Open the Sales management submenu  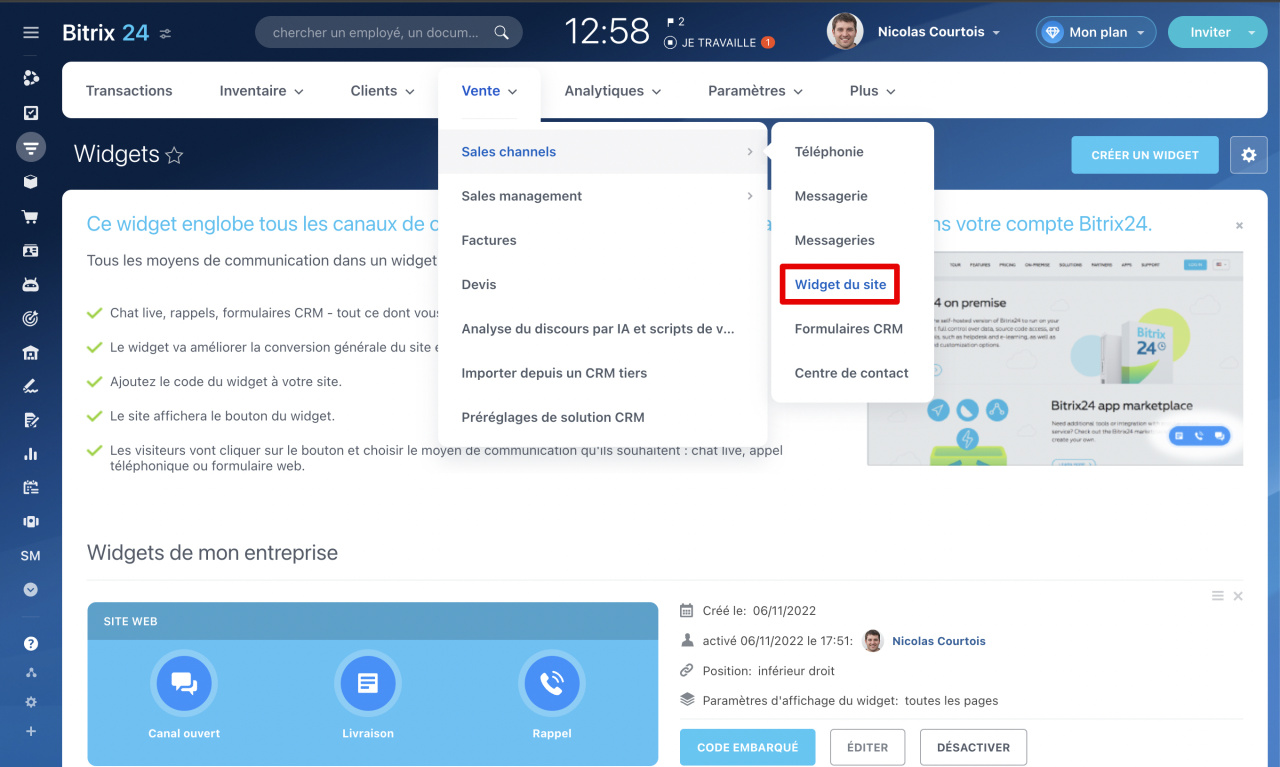tap(603, 196)
